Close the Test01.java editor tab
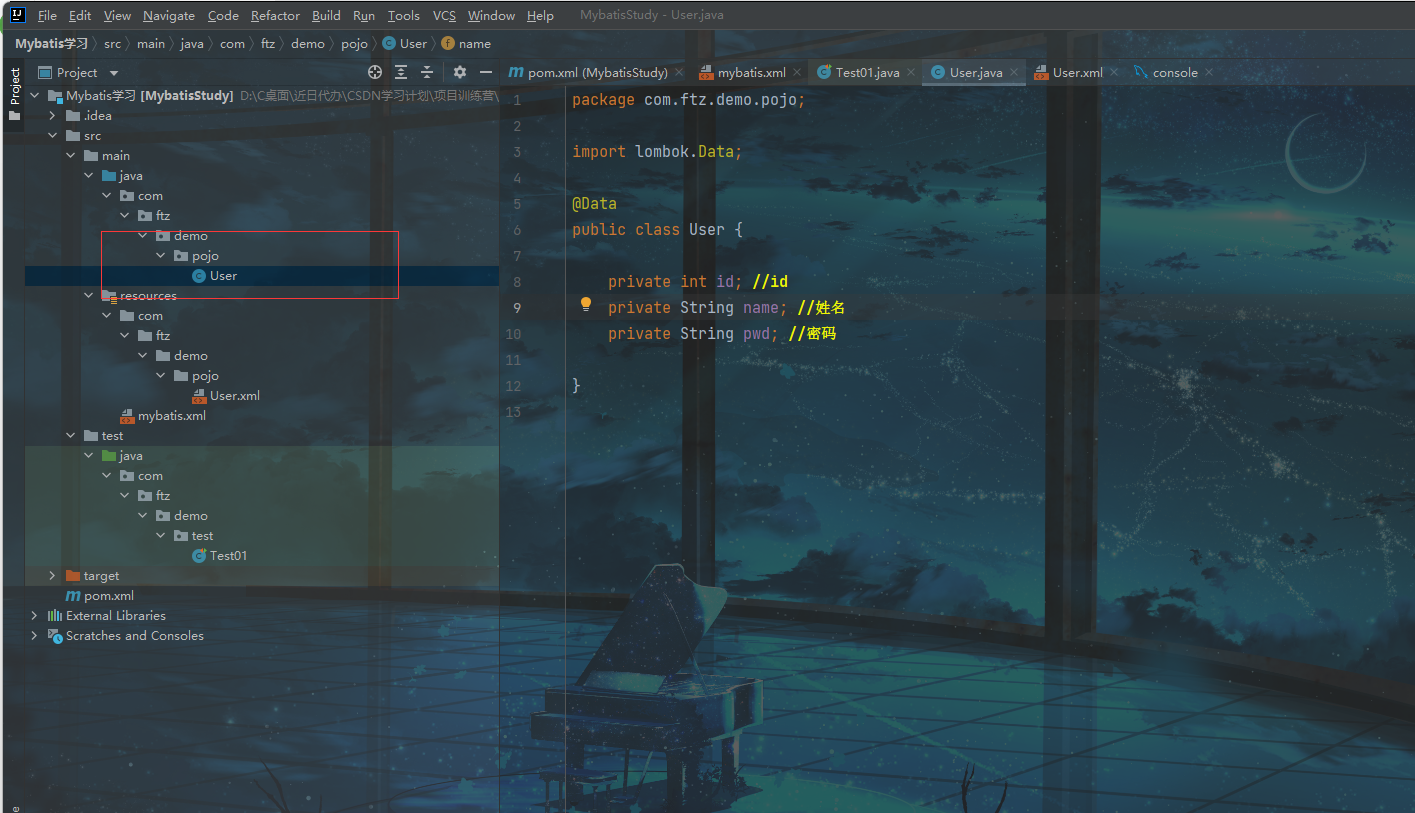The width and height of the screenshot is (1415, 813). point(910,72)
